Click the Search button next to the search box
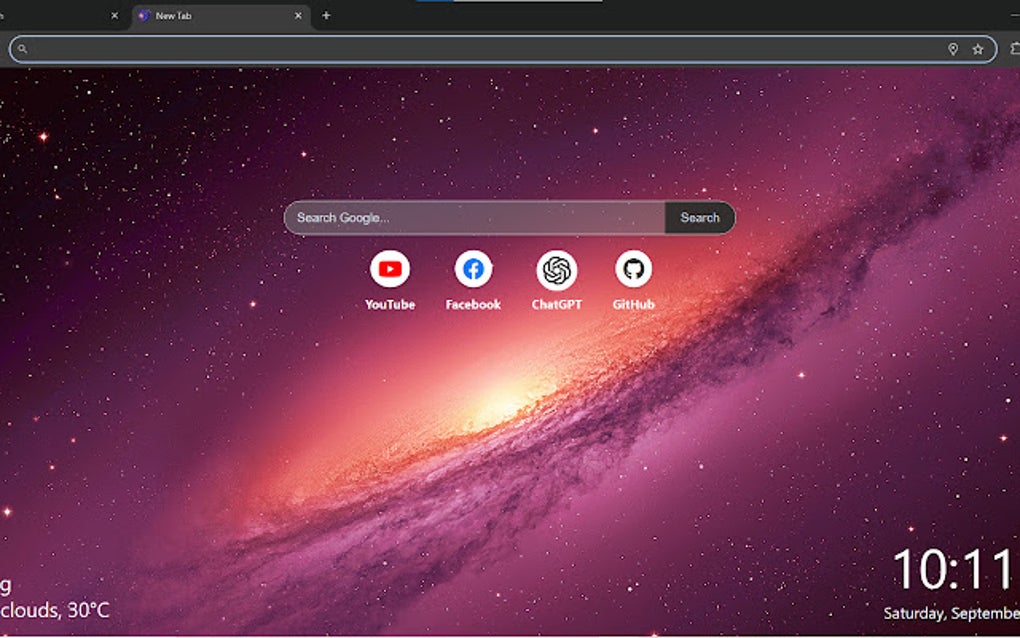The image size is (1020, 638). (699, 217)
